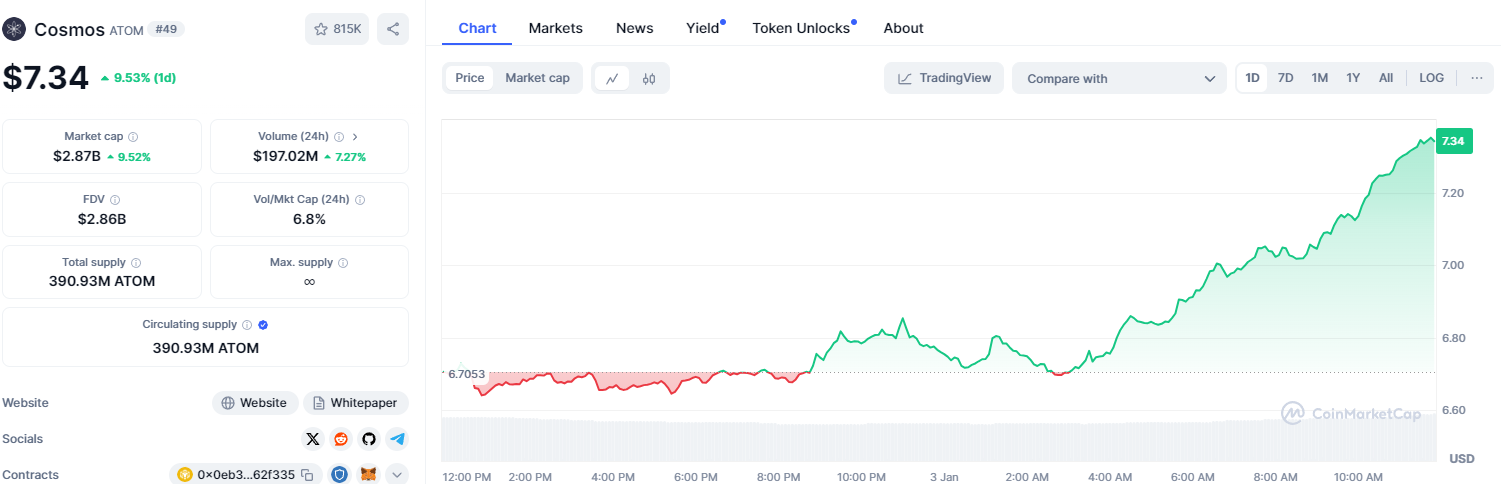
Task: Open the Whitepaper link button
Action: coord(356,403)
